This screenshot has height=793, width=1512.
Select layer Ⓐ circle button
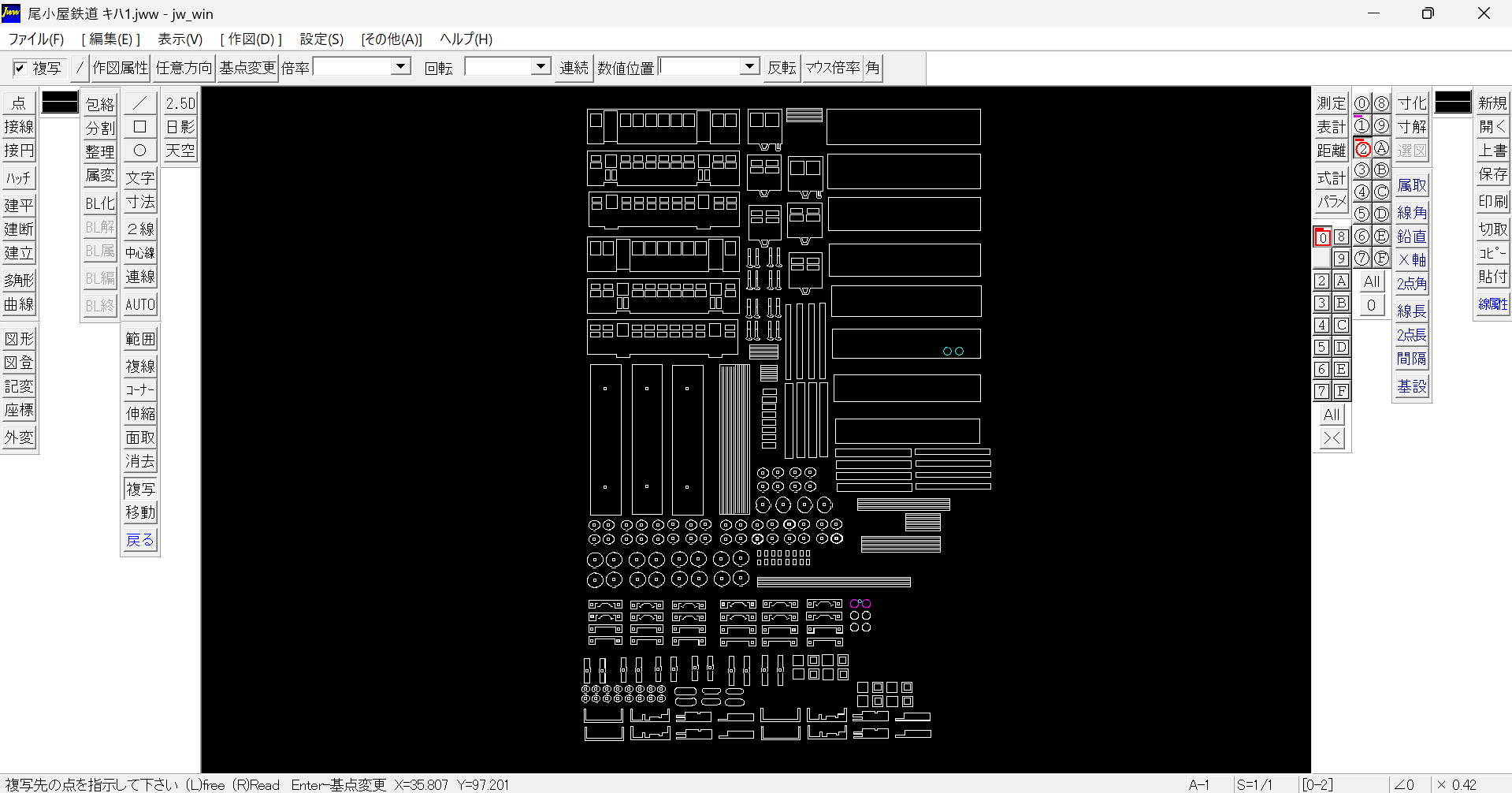(1382, 147)
